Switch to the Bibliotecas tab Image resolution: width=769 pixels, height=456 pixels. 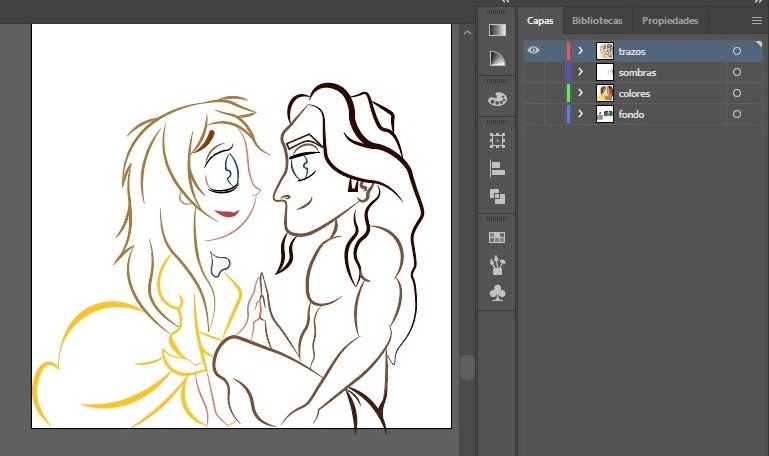[x=597, y=21]
